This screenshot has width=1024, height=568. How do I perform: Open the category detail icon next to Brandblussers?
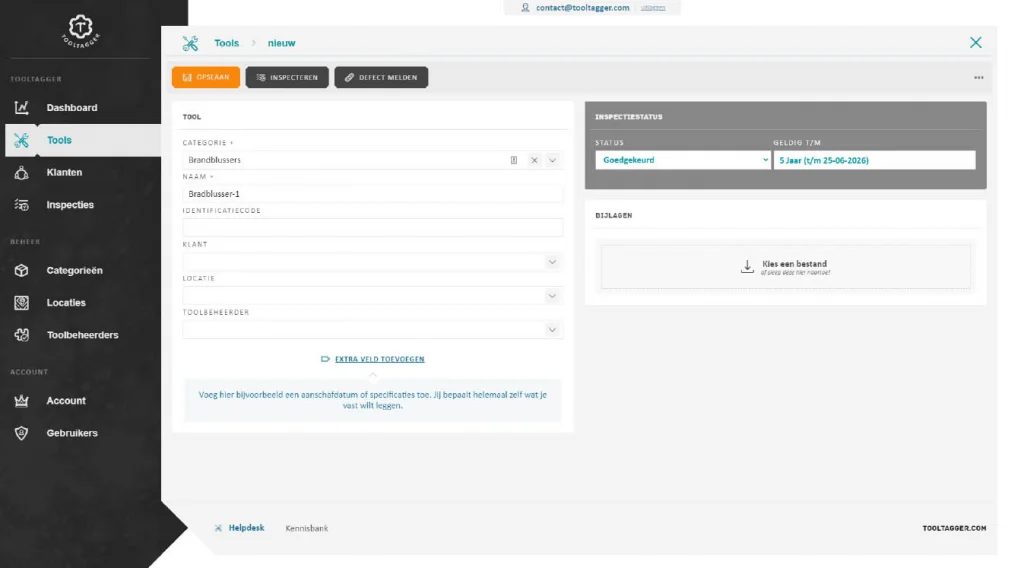(x=514, y=160)
